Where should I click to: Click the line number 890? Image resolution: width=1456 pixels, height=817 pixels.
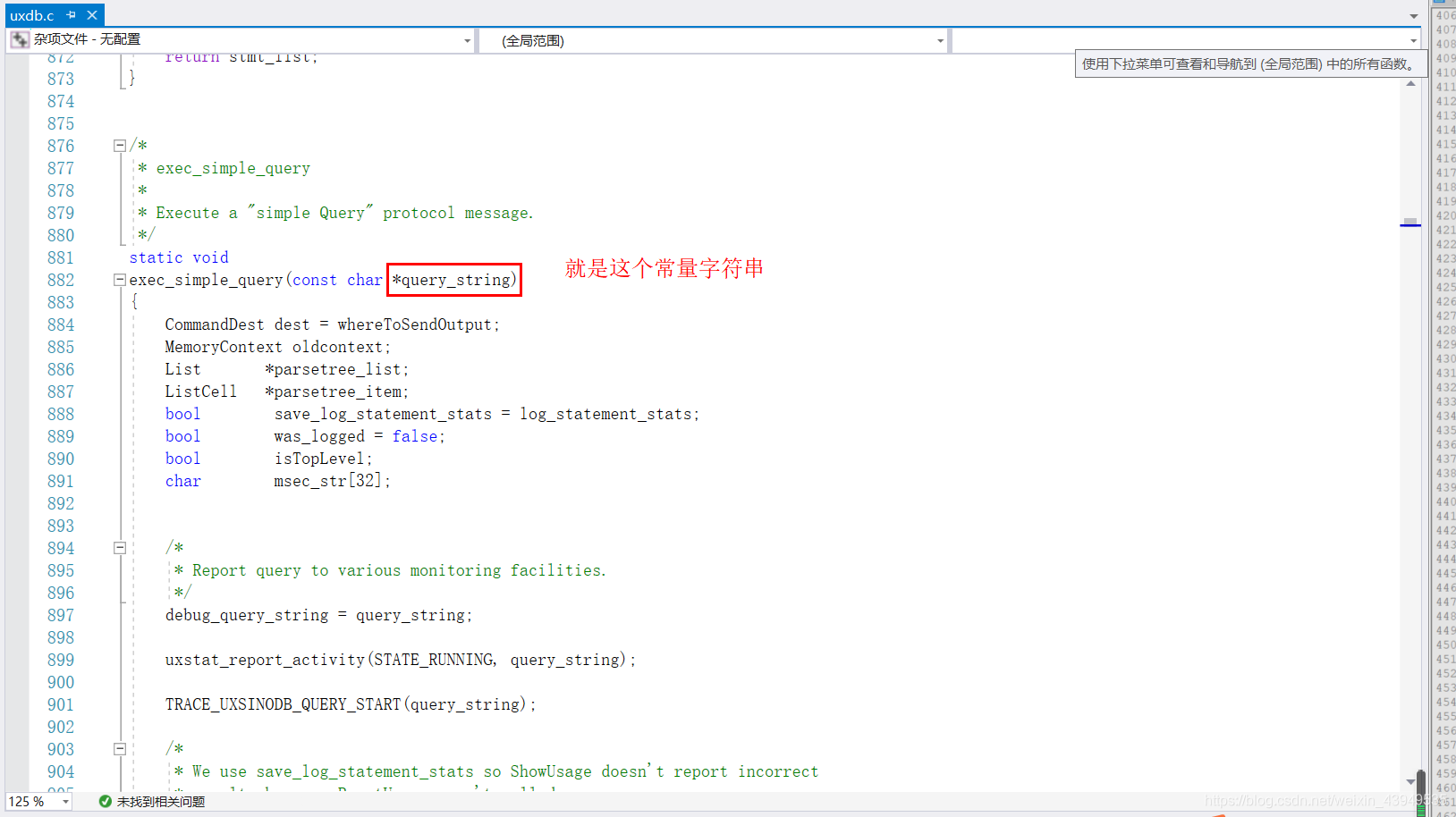tap(61, 459)
